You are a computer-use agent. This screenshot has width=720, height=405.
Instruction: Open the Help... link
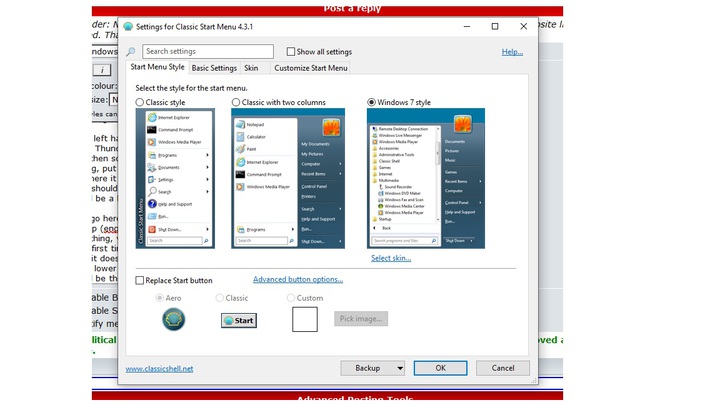(x=512, y=52)
